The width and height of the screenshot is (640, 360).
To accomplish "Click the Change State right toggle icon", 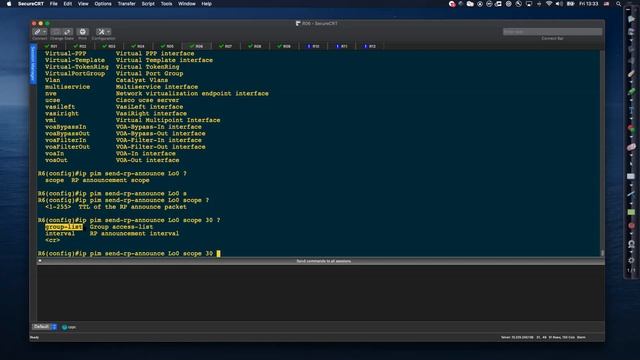I will tap(67, 32).
